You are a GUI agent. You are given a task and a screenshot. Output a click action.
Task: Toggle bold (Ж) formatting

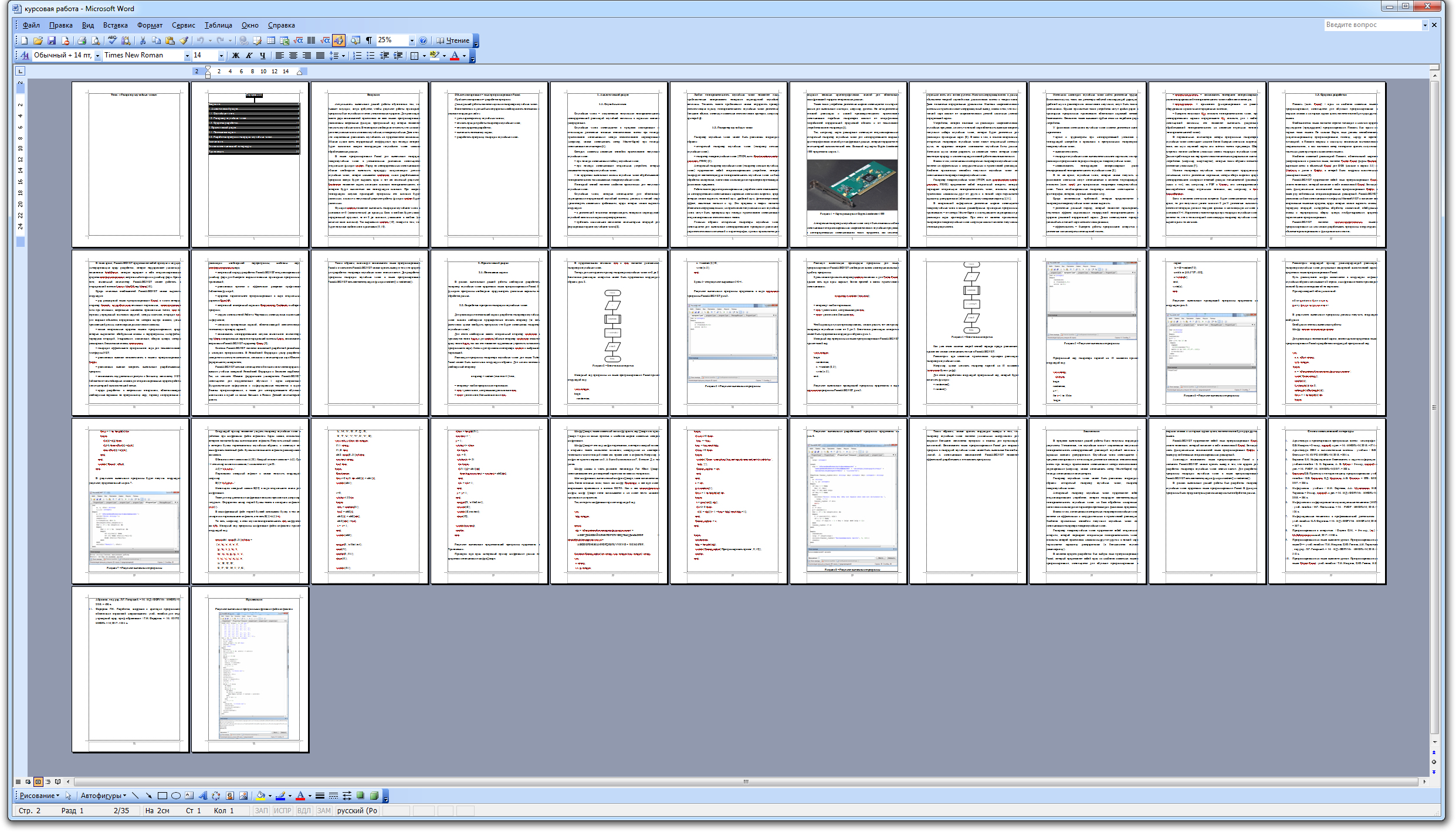236,56
